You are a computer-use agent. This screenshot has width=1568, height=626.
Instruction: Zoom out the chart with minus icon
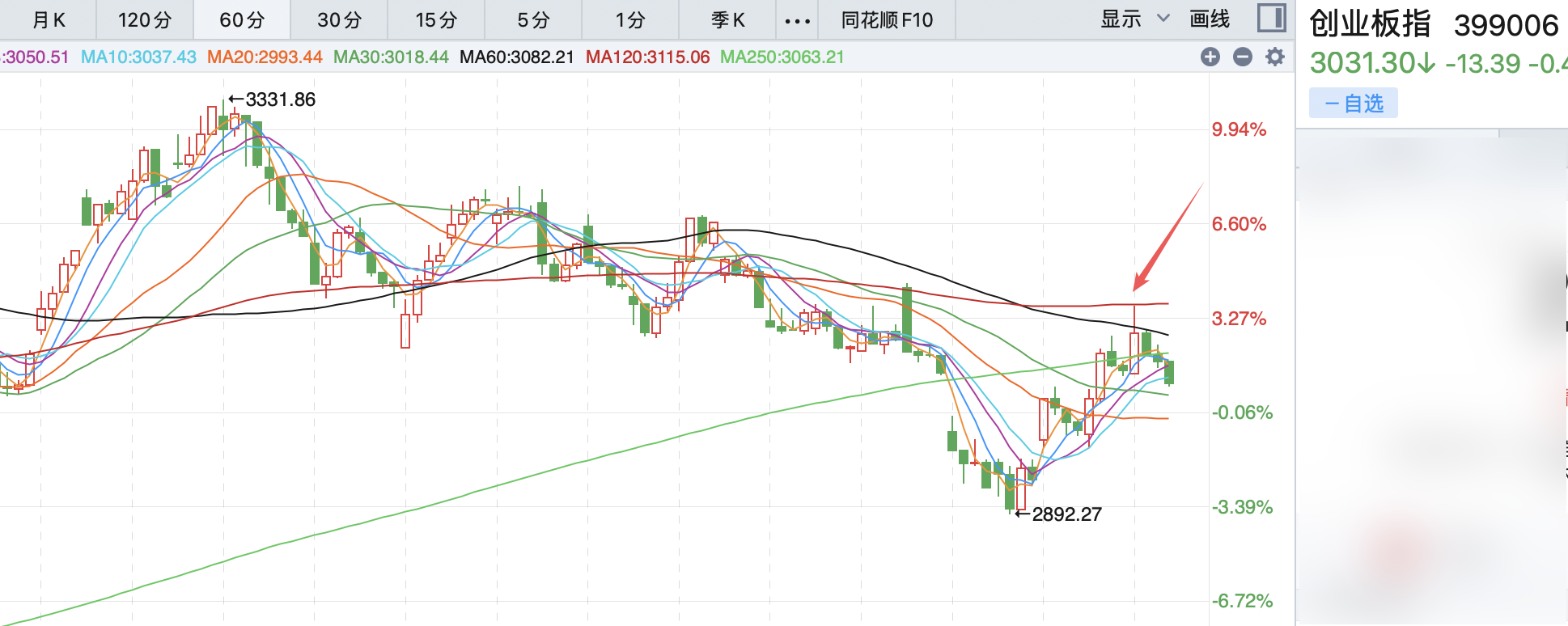point(1243,57)
